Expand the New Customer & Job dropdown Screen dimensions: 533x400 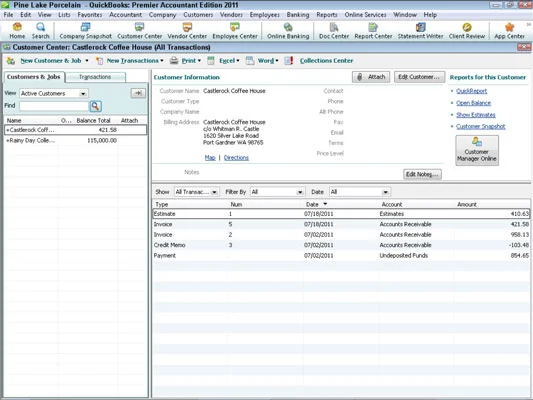[x=87, y=61]
